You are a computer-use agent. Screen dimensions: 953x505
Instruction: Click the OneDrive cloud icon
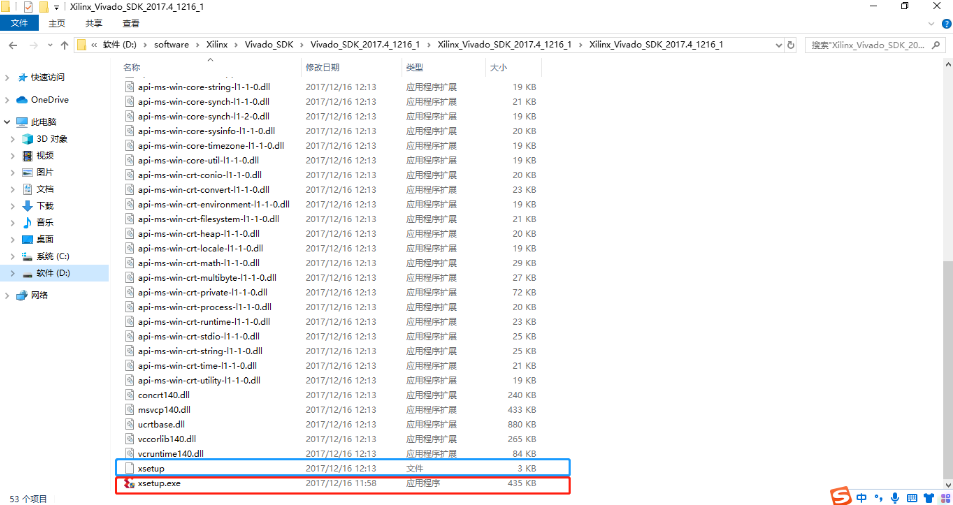pos(22,100)
